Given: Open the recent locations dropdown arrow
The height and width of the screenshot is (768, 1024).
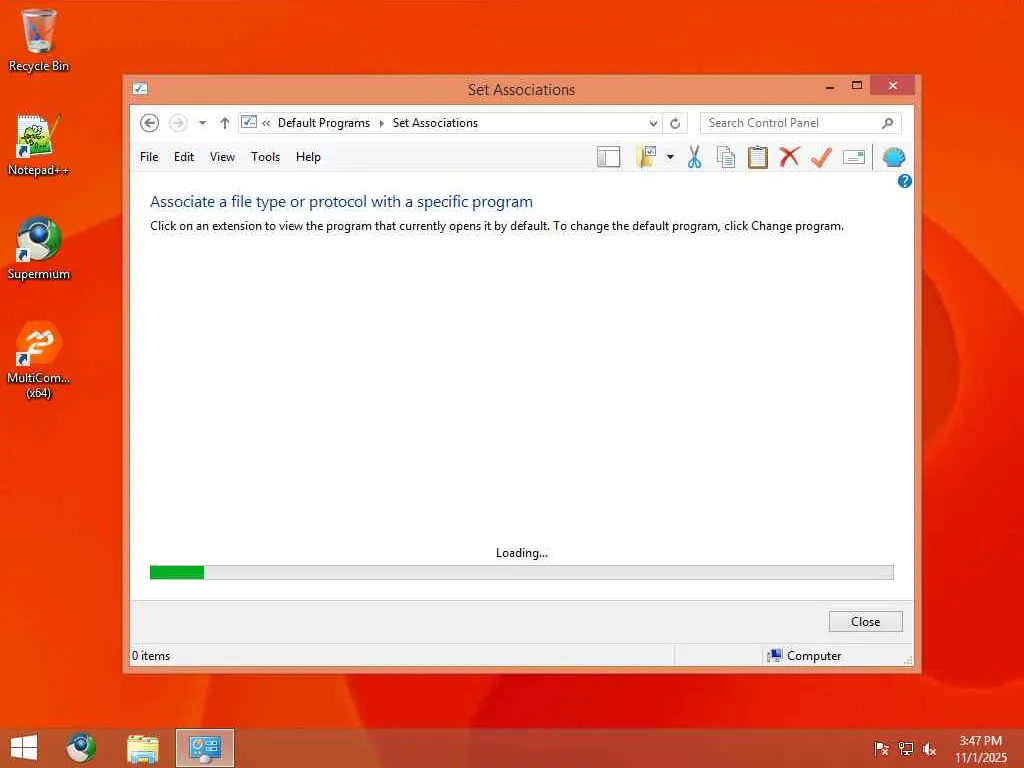Looking at the screenshot, I should [202, 123].
